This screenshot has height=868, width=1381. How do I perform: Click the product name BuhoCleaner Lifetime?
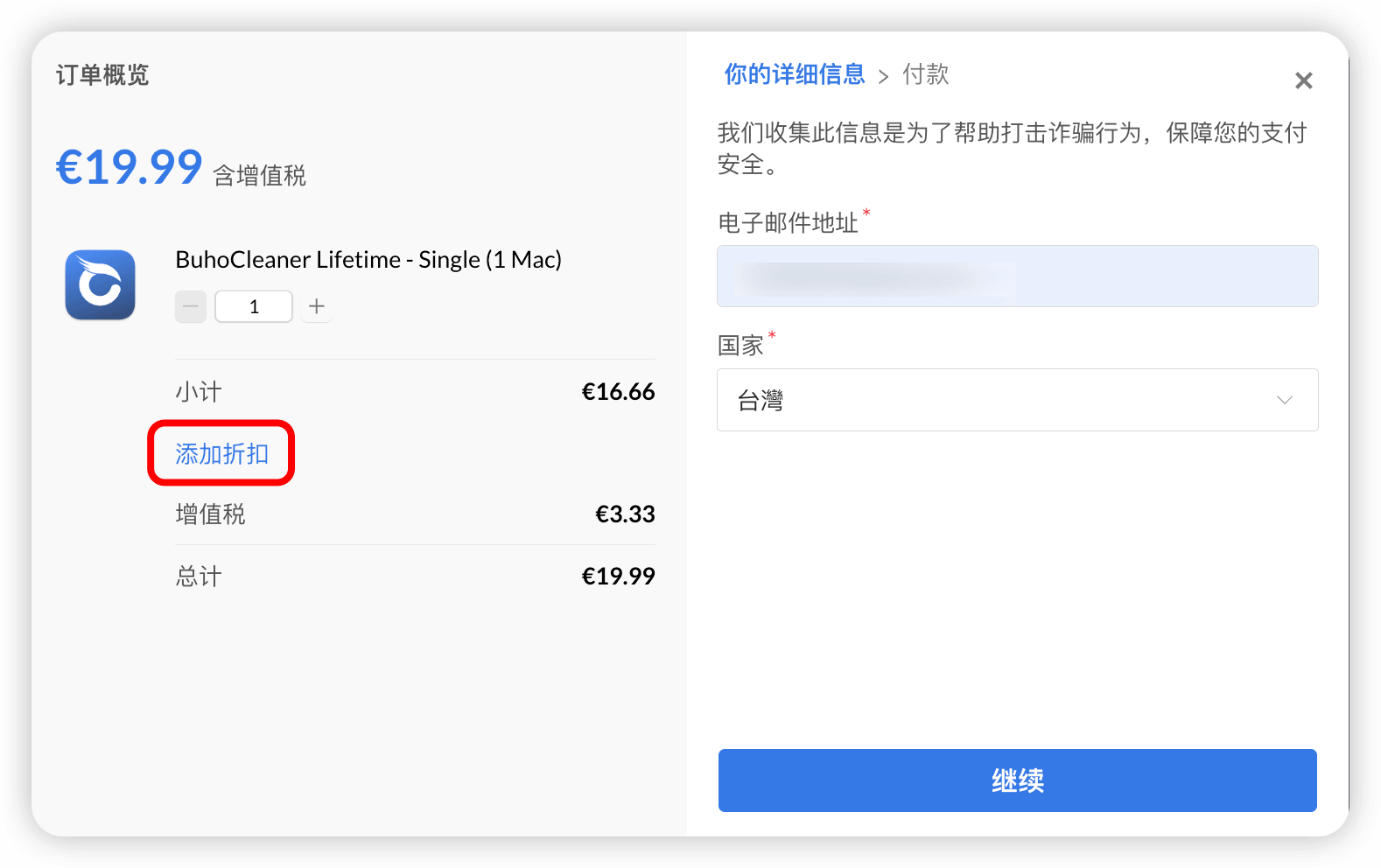pyautogui.click(x=368, y=260)
